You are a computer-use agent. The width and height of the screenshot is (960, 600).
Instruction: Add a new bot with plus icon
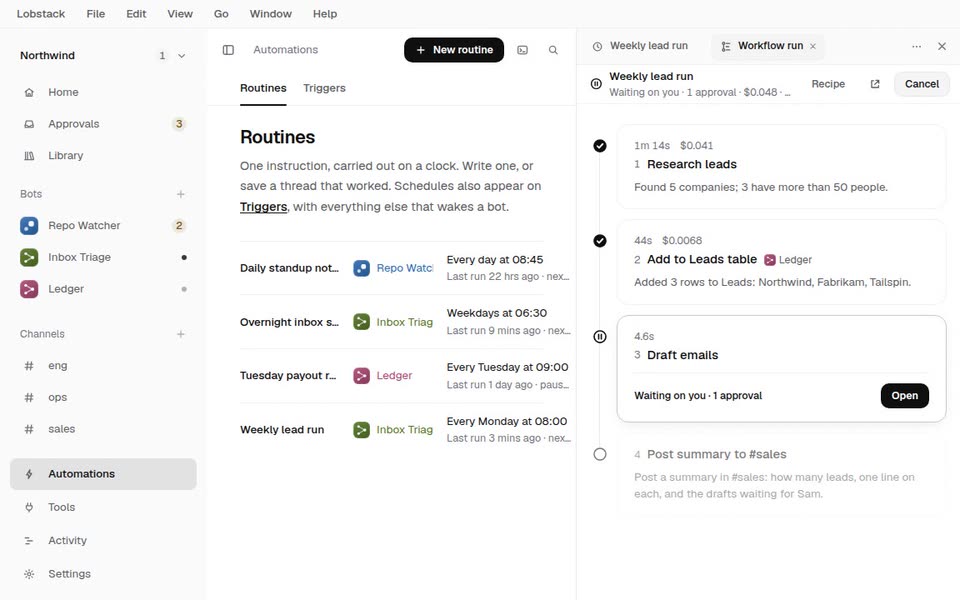181,194
